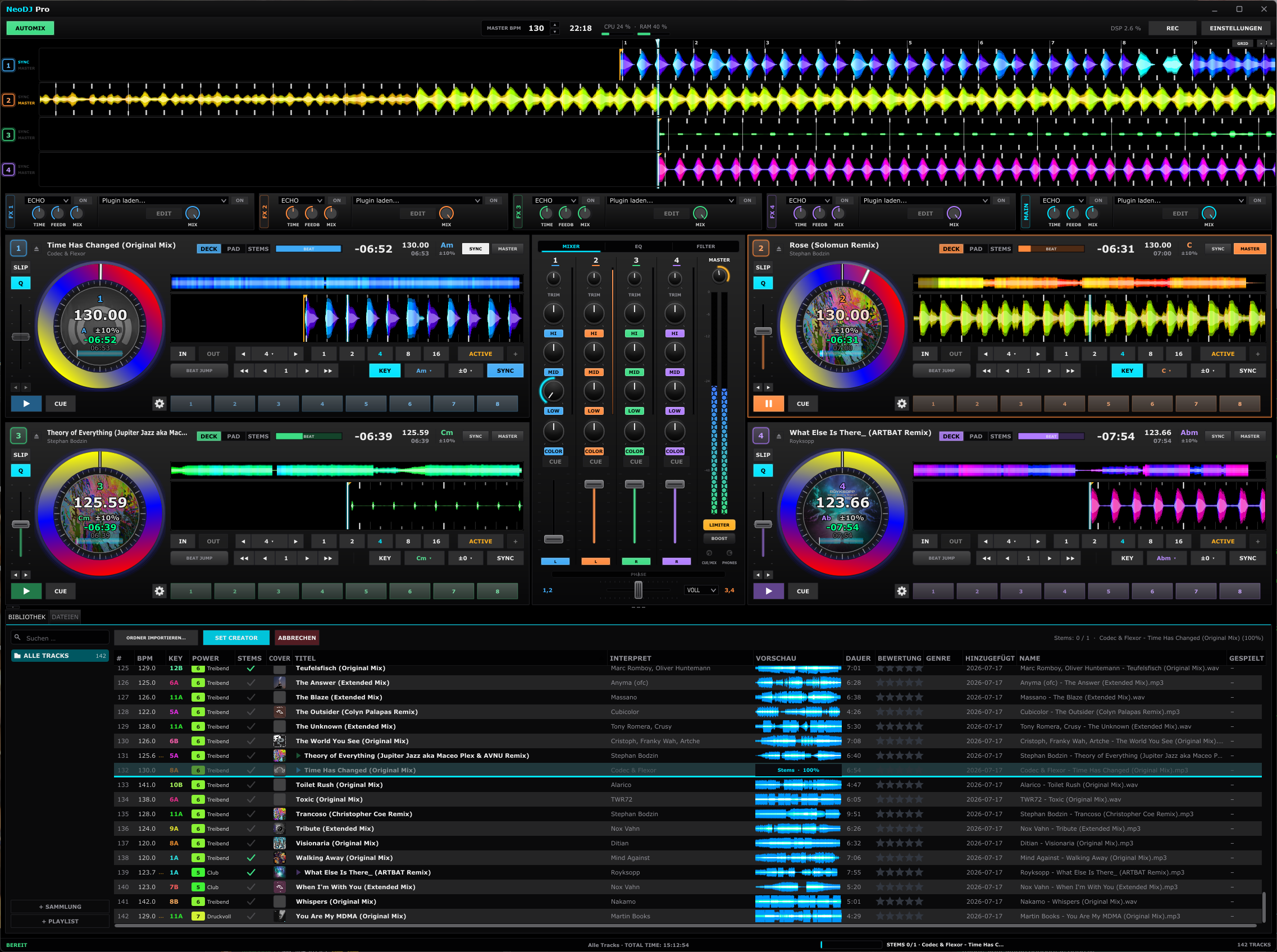Disable the master LIMITER
The image size is (1277, 952).
pyautogui.click(x=719, y=525)
